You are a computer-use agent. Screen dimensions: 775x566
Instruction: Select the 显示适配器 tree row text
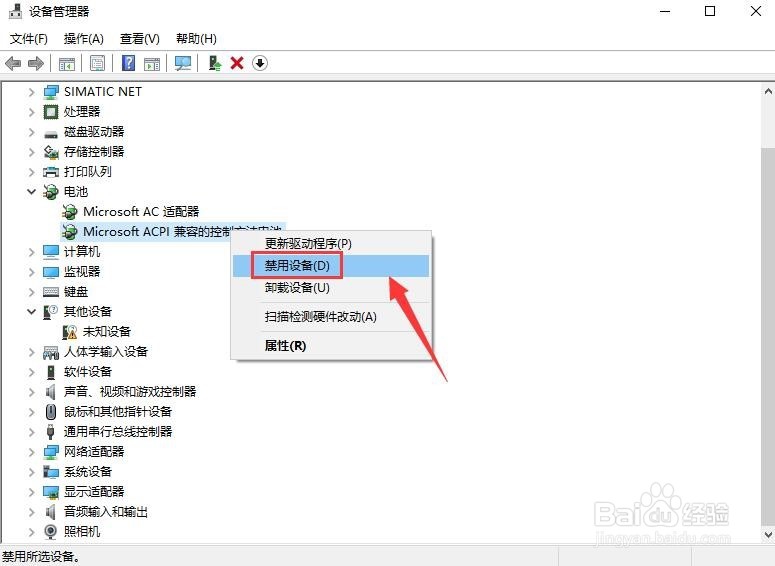click(x=94, y=492)
